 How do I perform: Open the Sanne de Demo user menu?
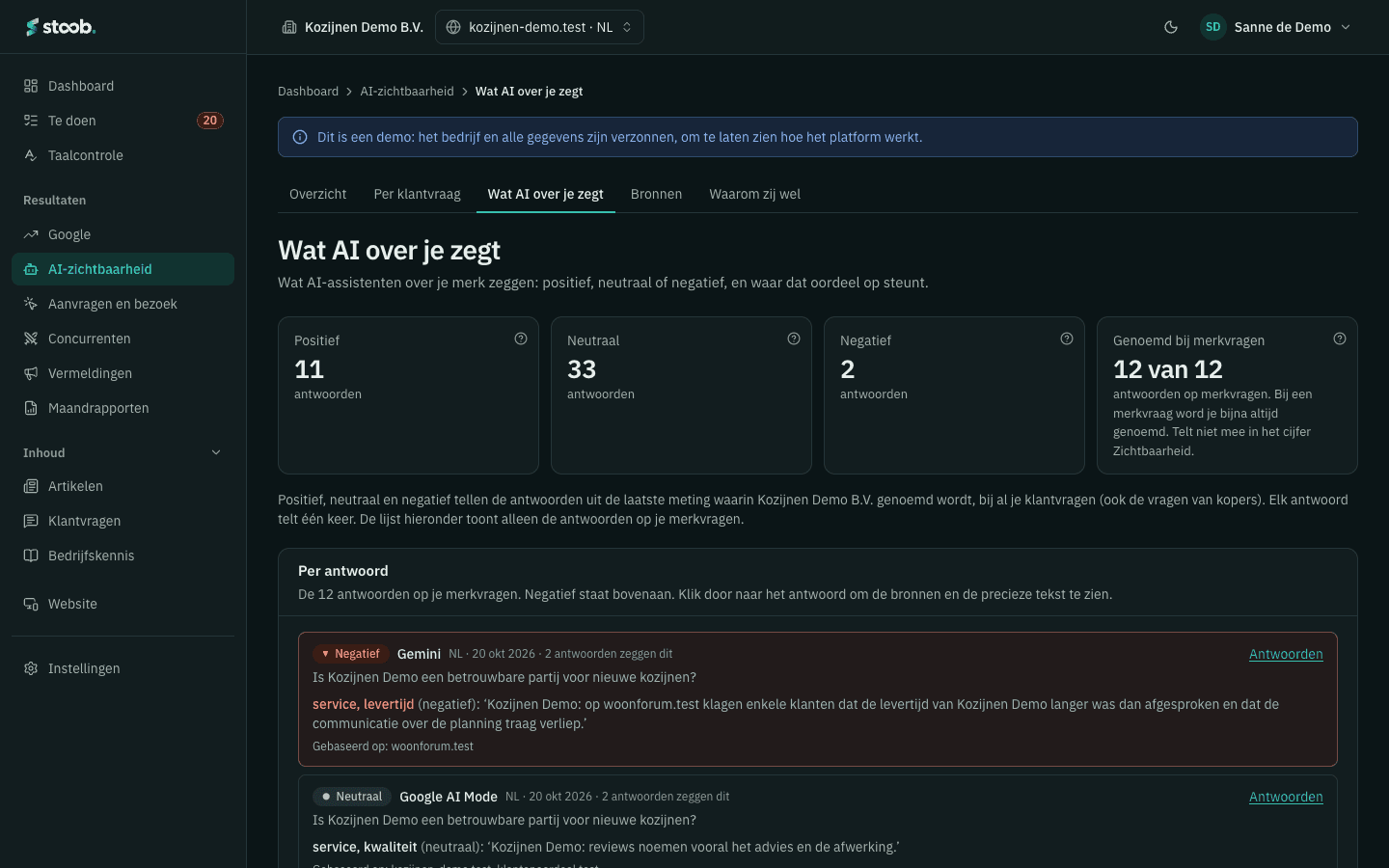click(1275, 27)
